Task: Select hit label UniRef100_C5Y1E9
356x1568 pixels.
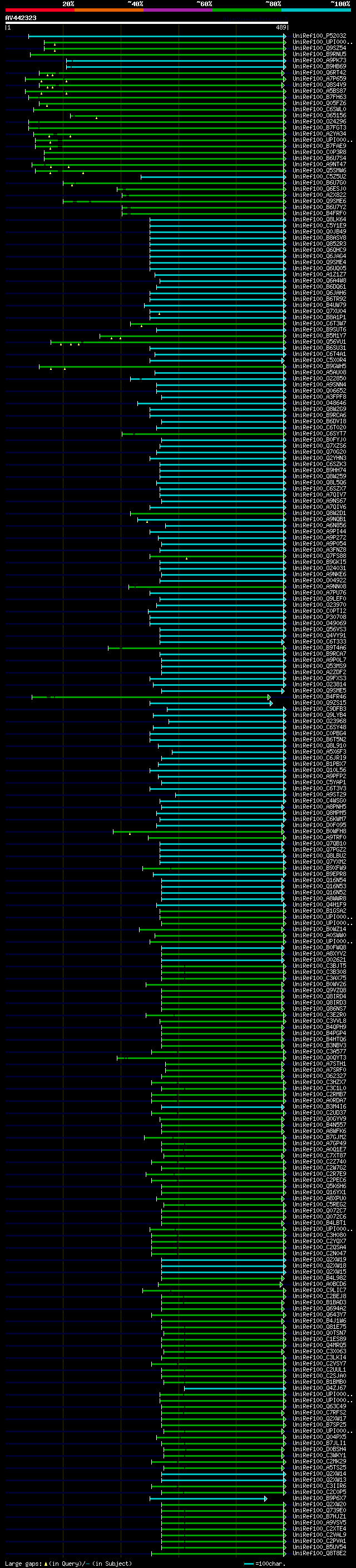Action: (x=319, y=225)
